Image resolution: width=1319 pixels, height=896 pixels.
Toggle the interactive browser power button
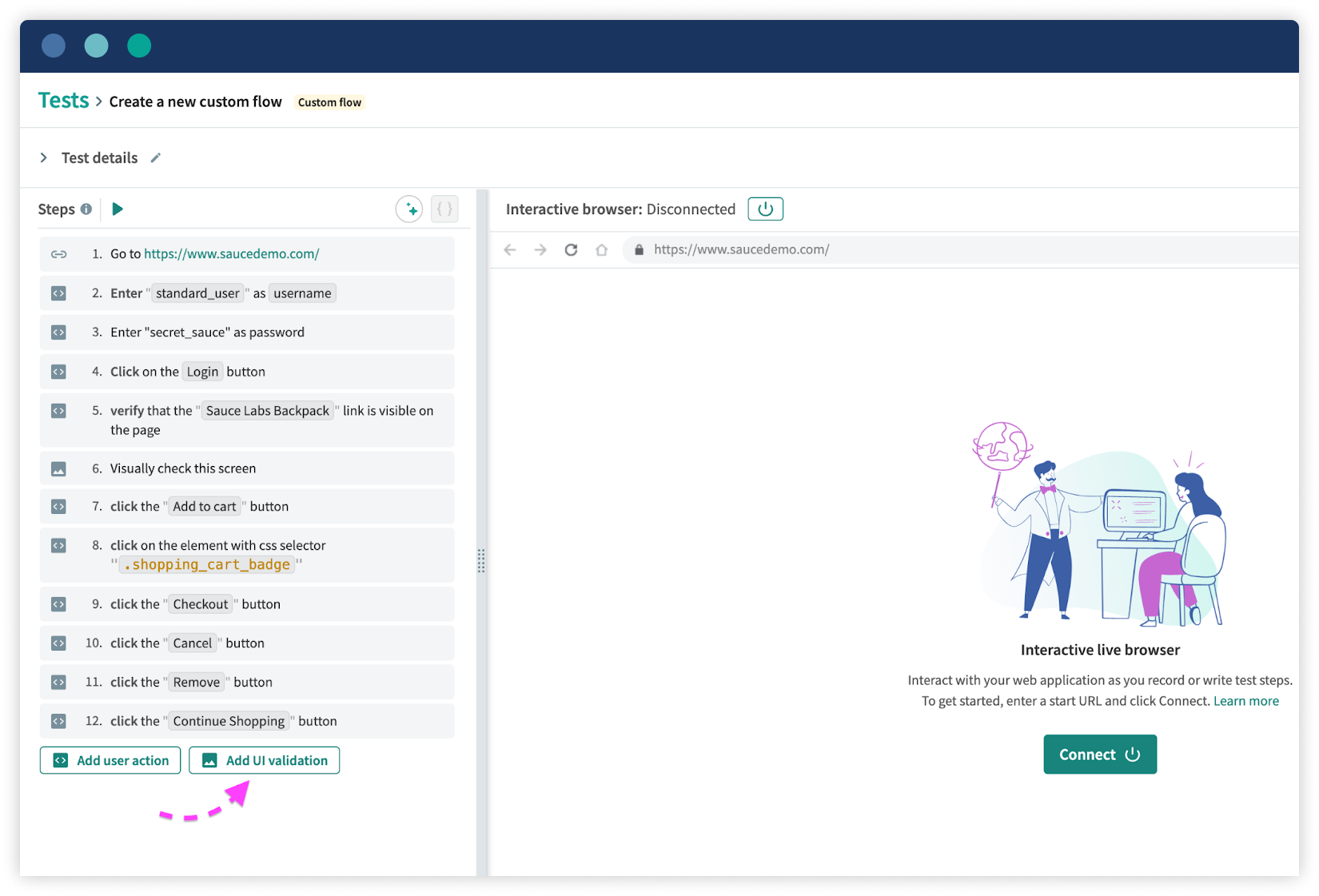[x=764, y=209]
